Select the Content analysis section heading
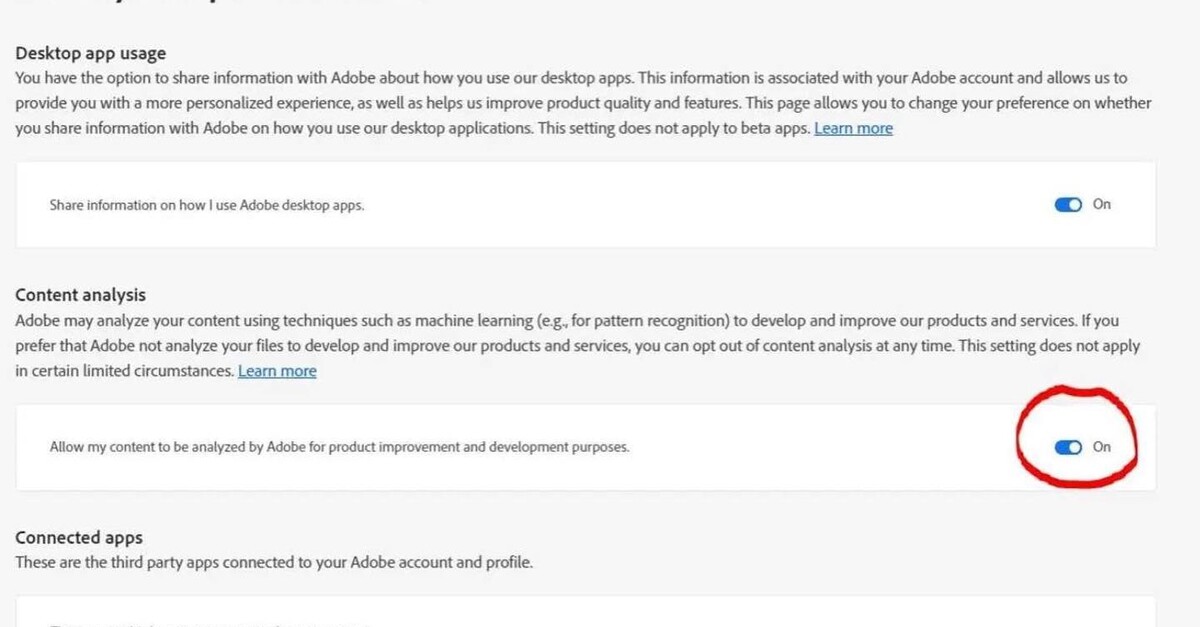1200x627 pixels. pos(79,294)
